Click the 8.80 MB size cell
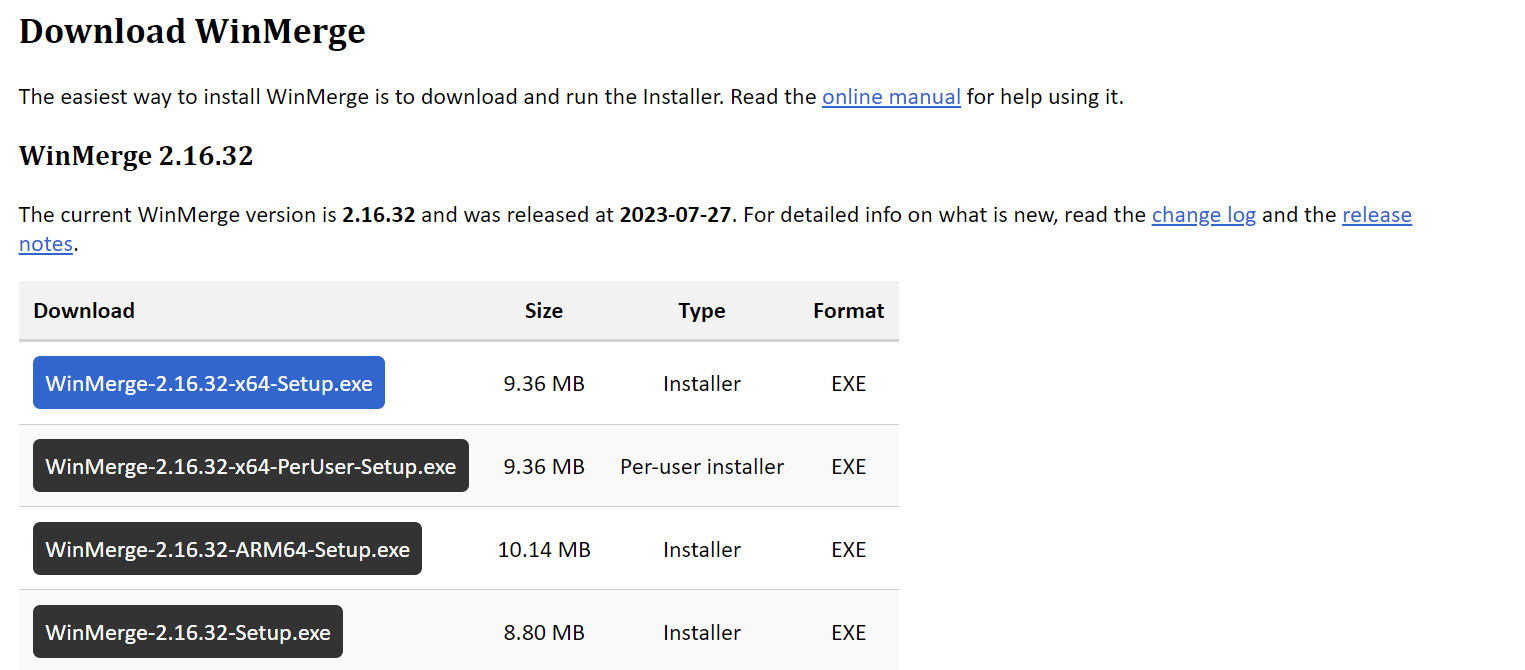The height and width of the screenshot is (670, 1525). [x=544, y=632]
